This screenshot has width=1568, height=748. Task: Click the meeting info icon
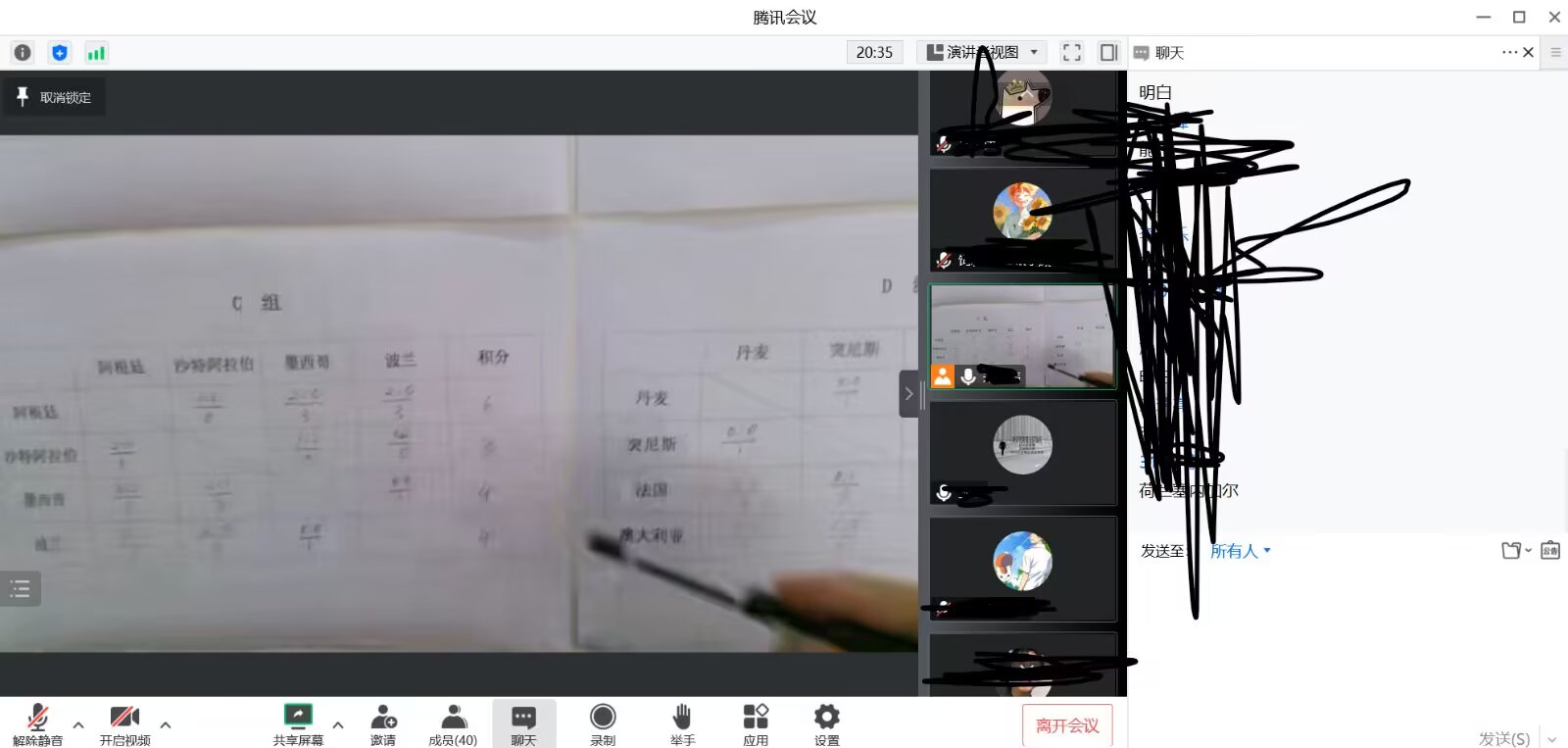point(23,53)
